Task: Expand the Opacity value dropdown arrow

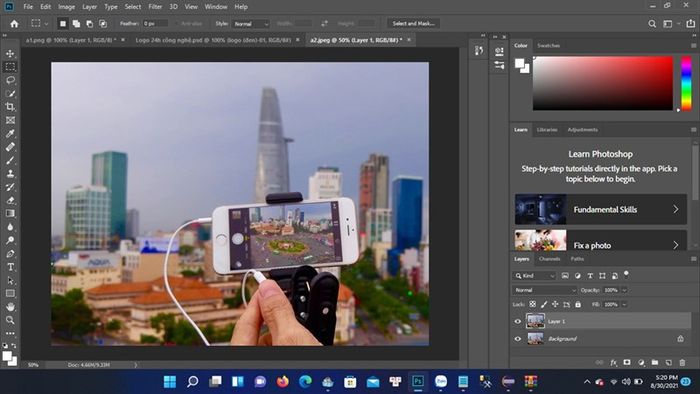Action: click(625, 290)
